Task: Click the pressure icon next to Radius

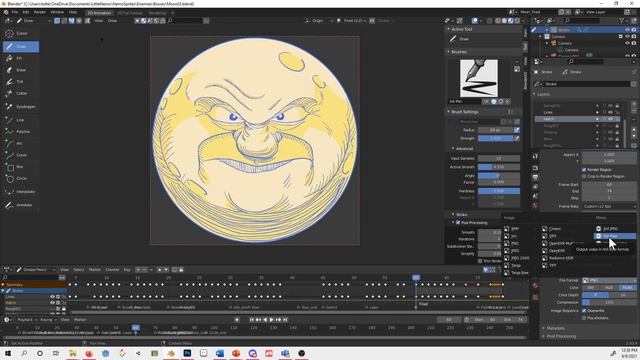Action: tap(517, 130)
